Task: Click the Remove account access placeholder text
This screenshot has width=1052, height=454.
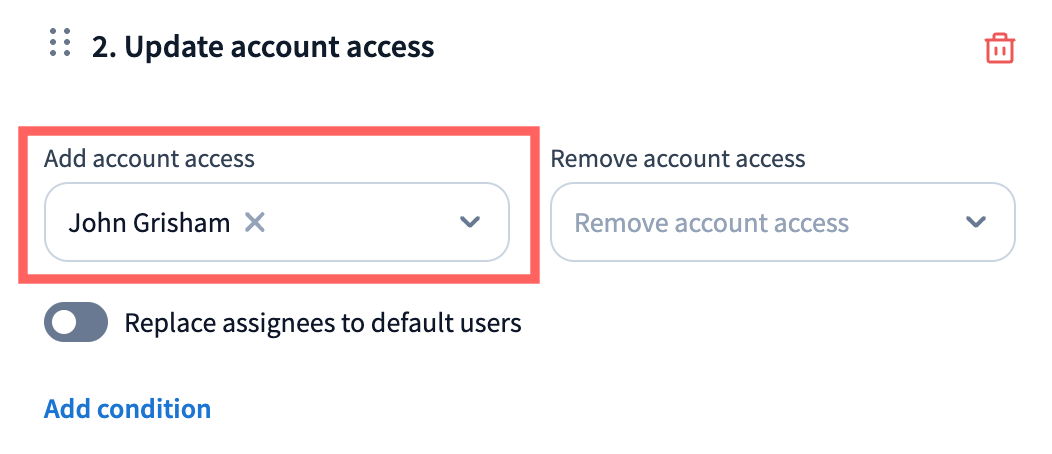Action: tap(712, 222)
